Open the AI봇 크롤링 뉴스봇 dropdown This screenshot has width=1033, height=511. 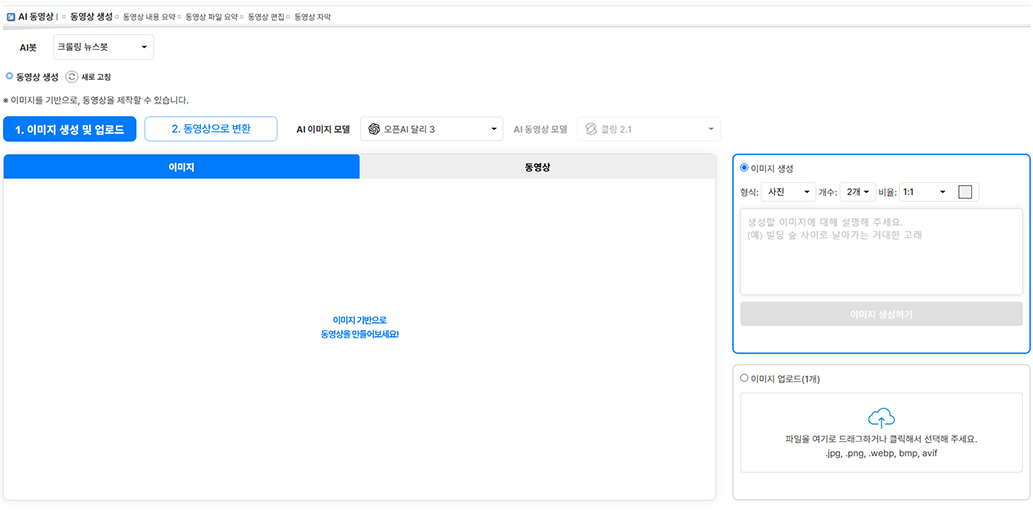[103, 47]
